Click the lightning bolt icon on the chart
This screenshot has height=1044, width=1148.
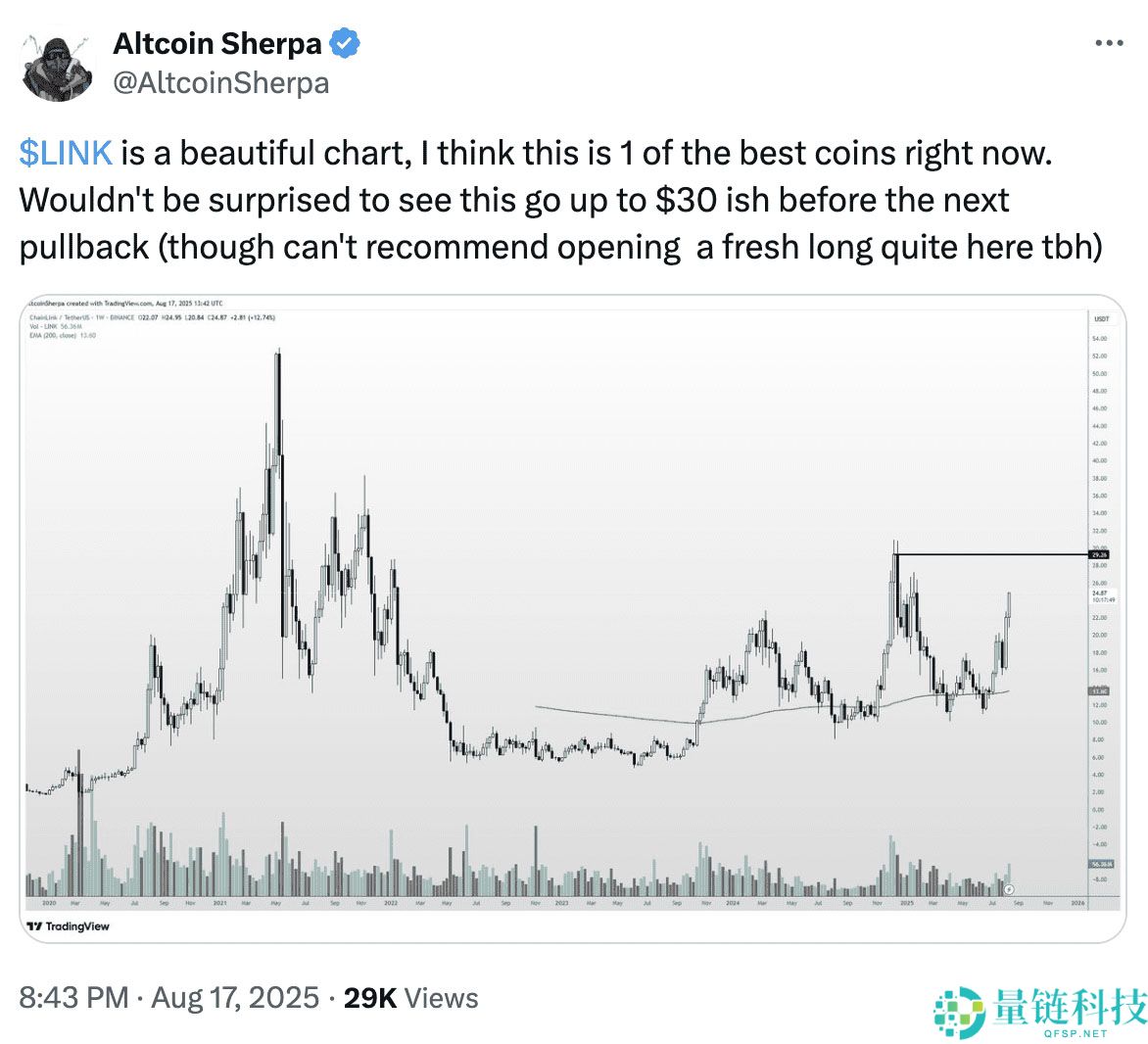pos(1009,890)
